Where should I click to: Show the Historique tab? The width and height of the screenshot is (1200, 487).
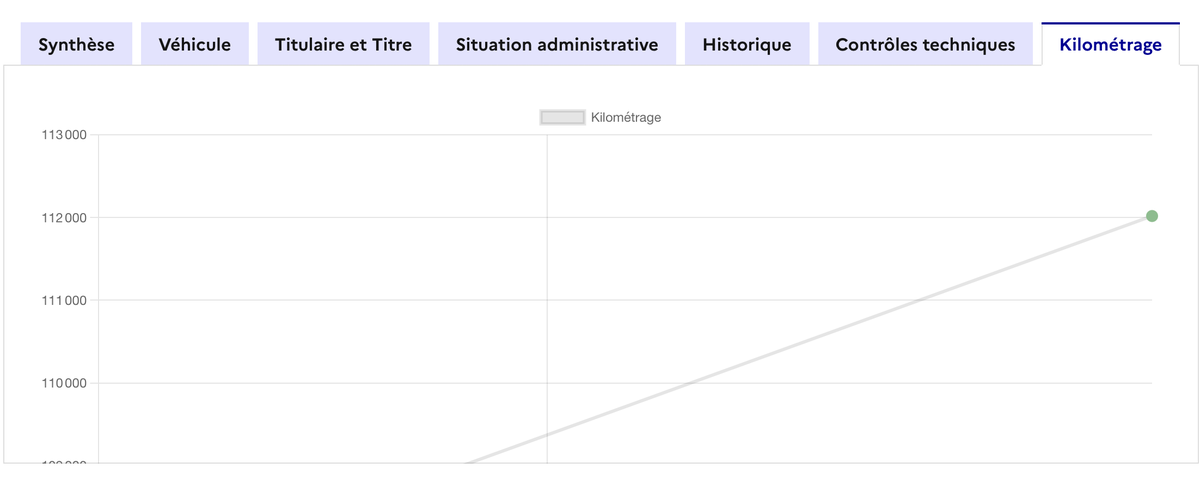(x=746, y=44)
